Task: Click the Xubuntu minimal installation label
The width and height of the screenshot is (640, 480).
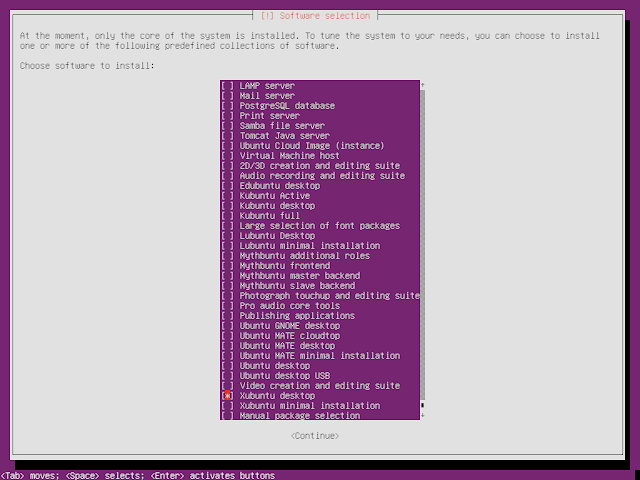Action: point(309,406)
